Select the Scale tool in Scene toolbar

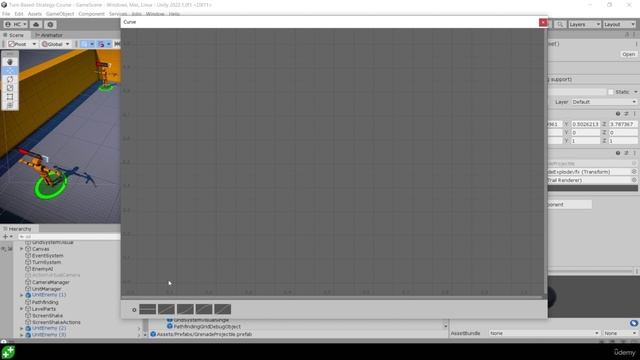coord(10,88)
